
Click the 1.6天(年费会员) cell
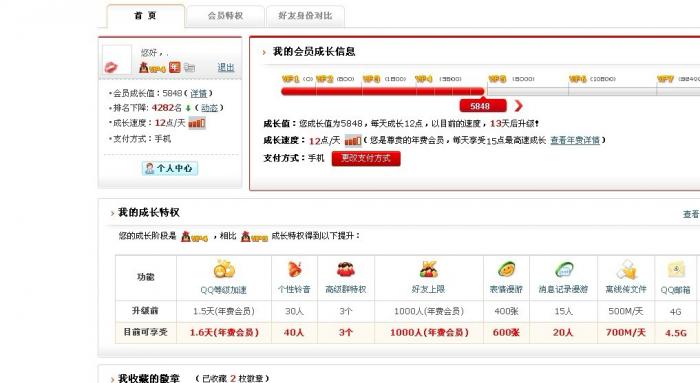coord(224,333)
